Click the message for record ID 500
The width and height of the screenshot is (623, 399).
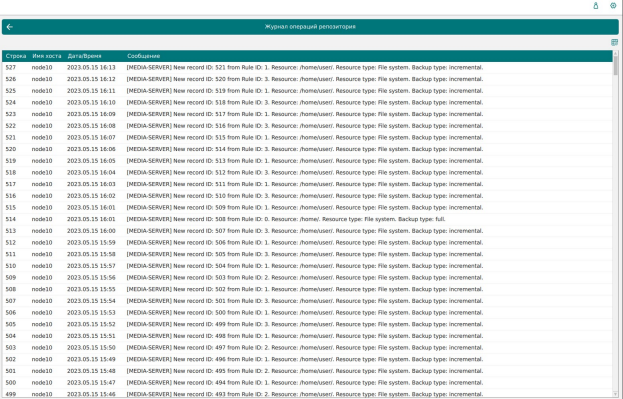pos(305,313)
